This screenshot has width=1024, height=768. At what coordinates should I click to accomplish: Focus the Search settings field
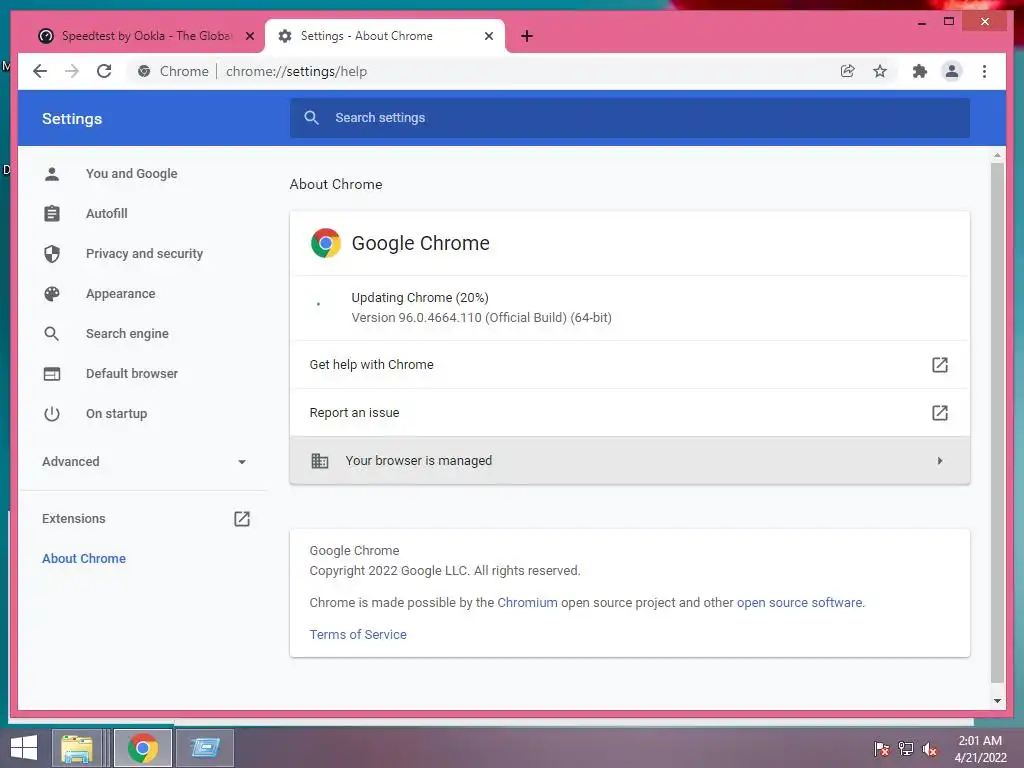click(x=630, y=118)
